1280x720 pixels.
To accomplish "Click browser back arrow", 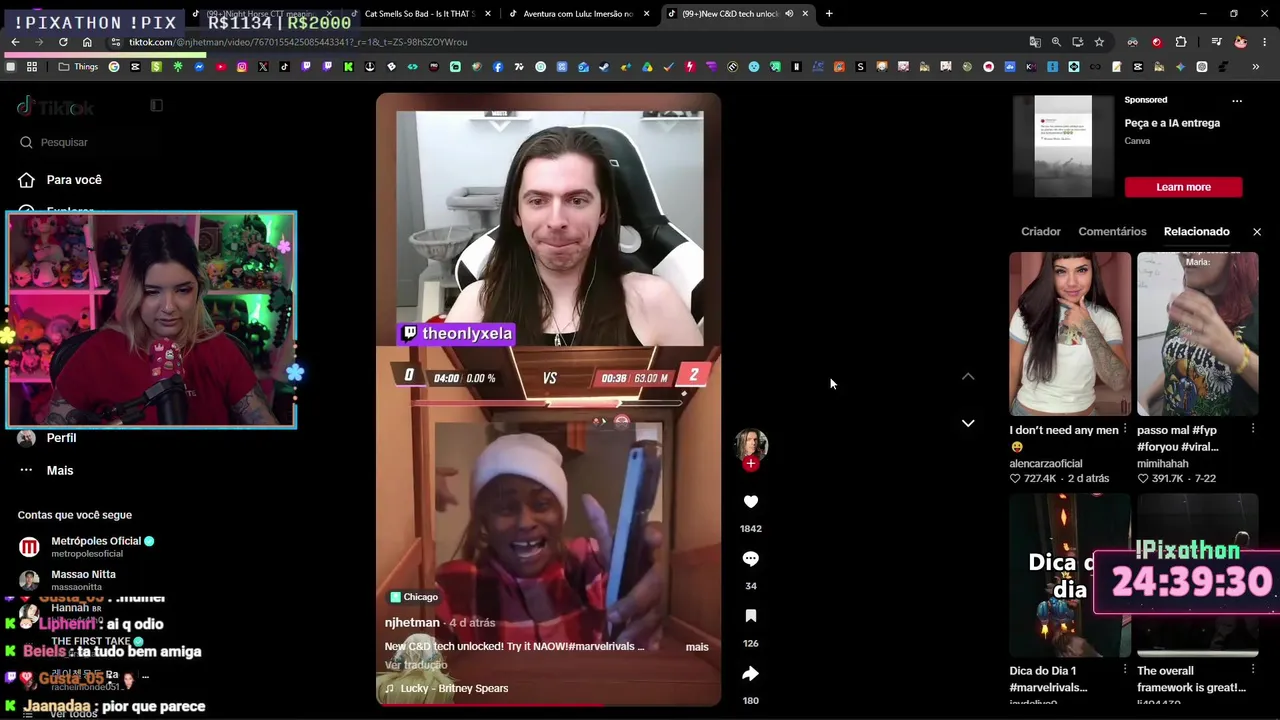I will [x=15, y=42].
